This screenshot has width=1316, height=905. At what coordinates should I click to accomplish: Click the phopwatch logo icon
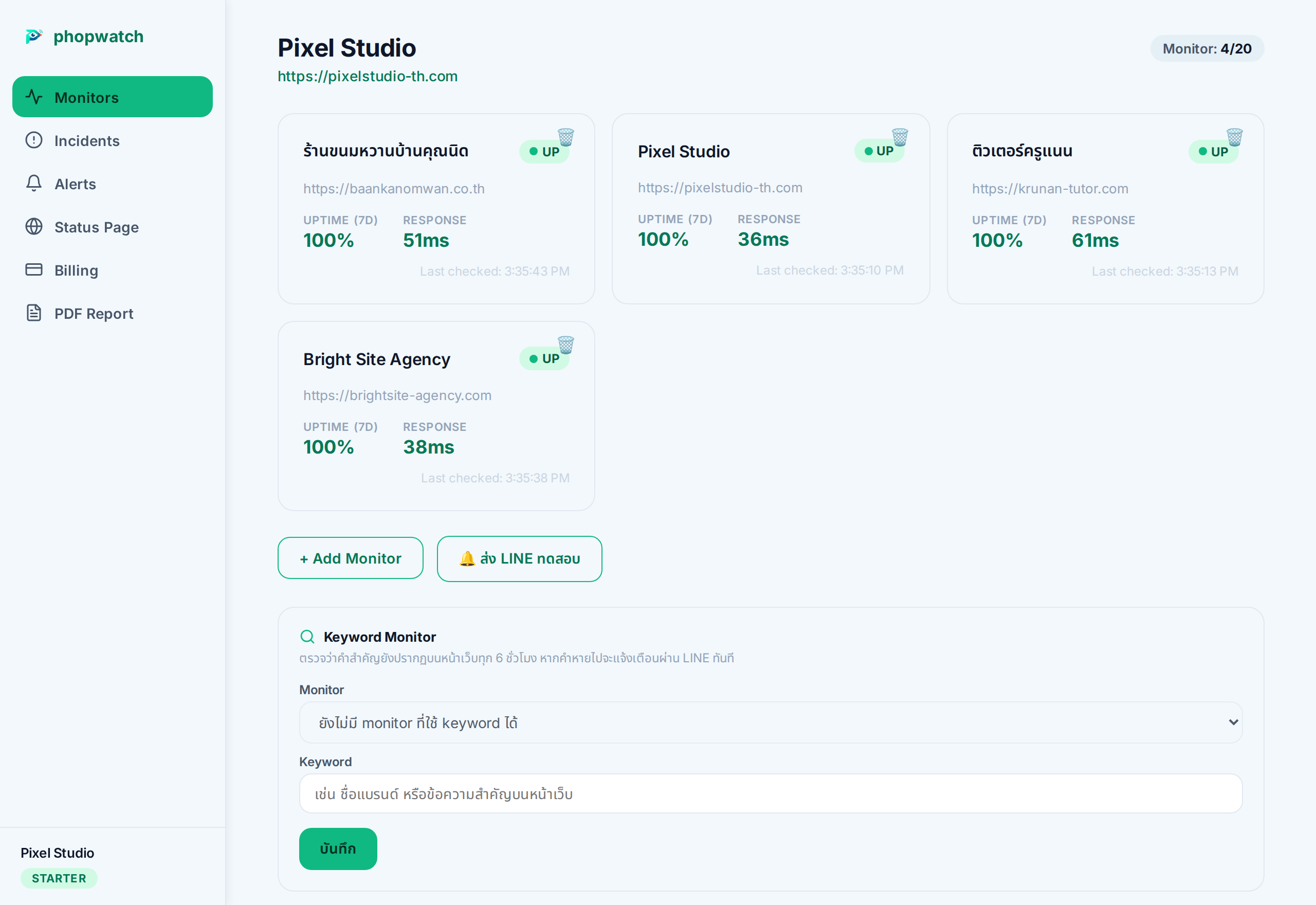(x=34, y=37)
